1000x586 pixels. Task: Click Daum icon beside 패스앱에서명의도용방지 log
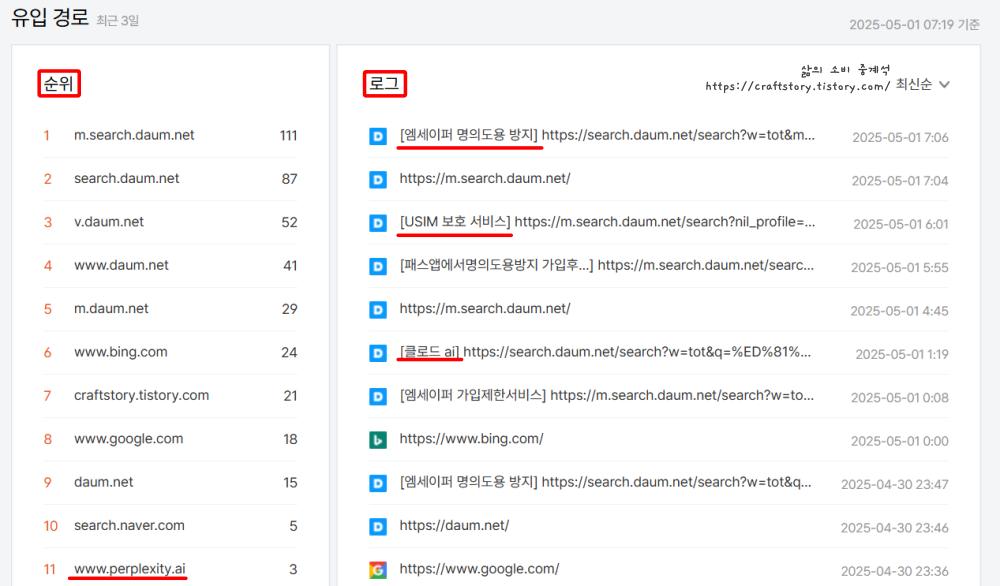coord(378,266)
